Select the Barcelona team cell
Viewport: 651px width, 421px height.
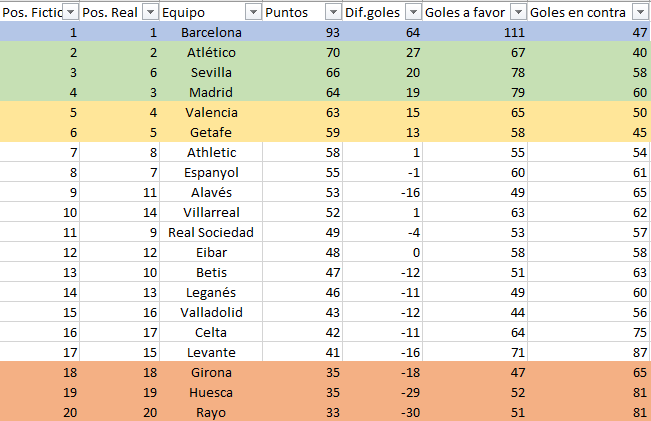[x=211, y=32]
